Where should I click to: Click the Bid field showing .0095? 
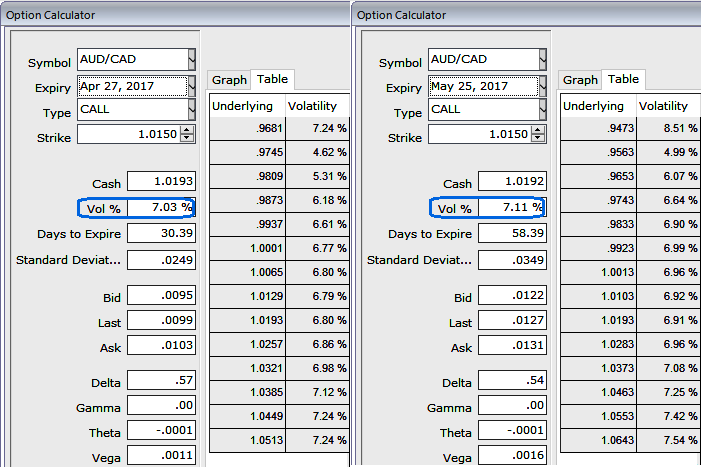[160, 296]
